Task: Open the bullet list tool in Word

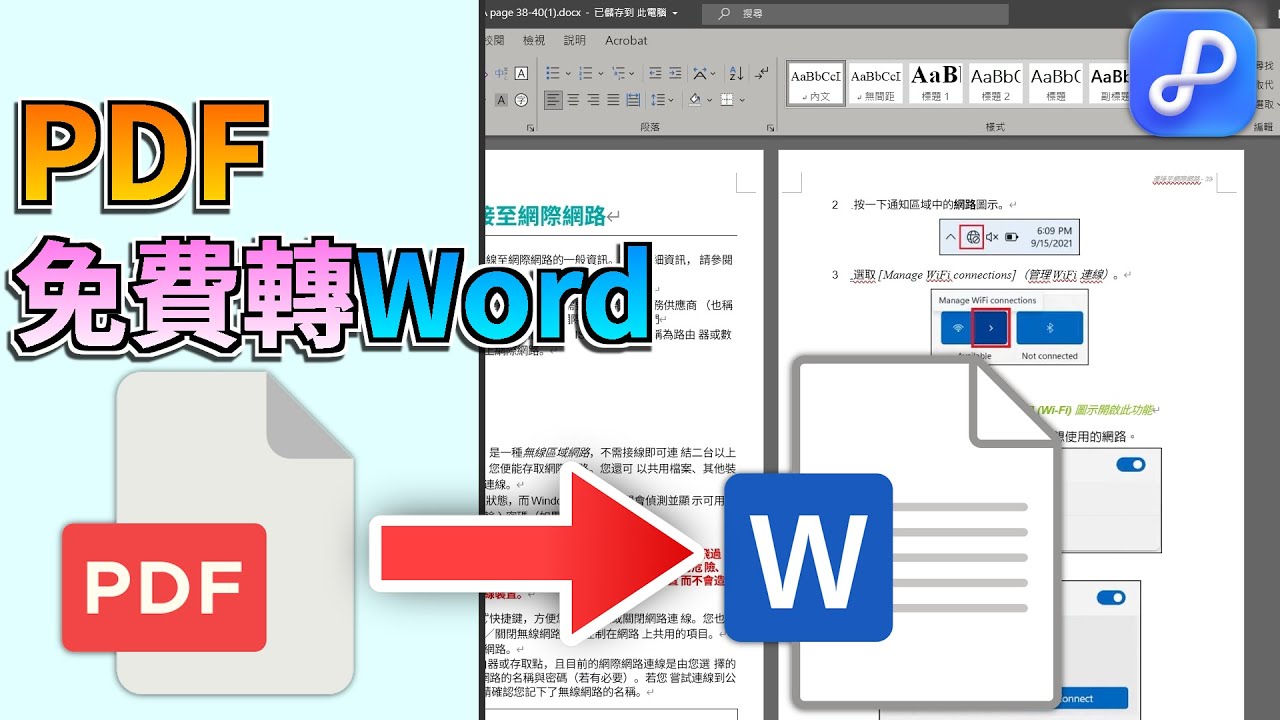Action: point(553,73)
